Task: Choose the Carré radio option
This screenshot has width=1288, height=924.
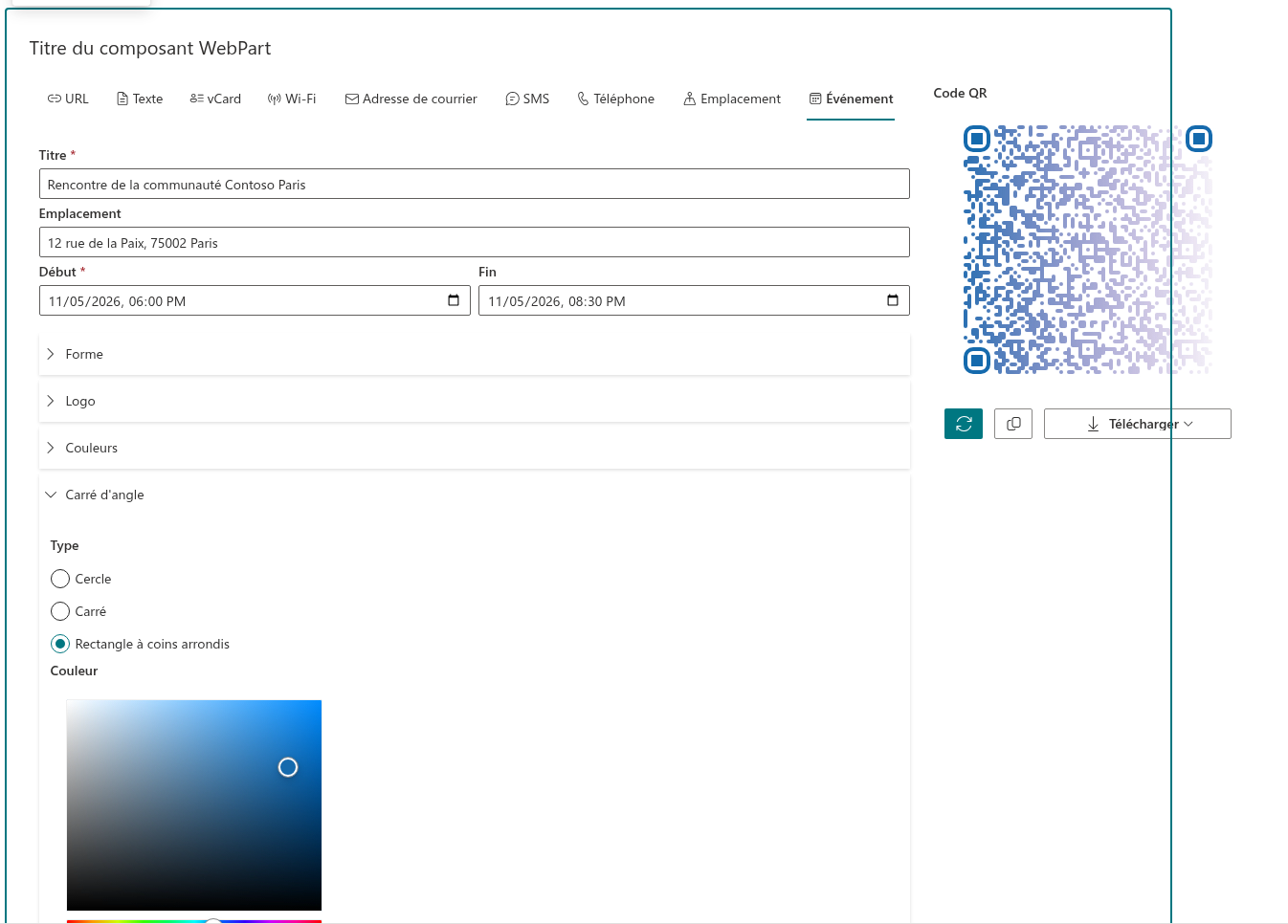Action: [x=60, y=611]
